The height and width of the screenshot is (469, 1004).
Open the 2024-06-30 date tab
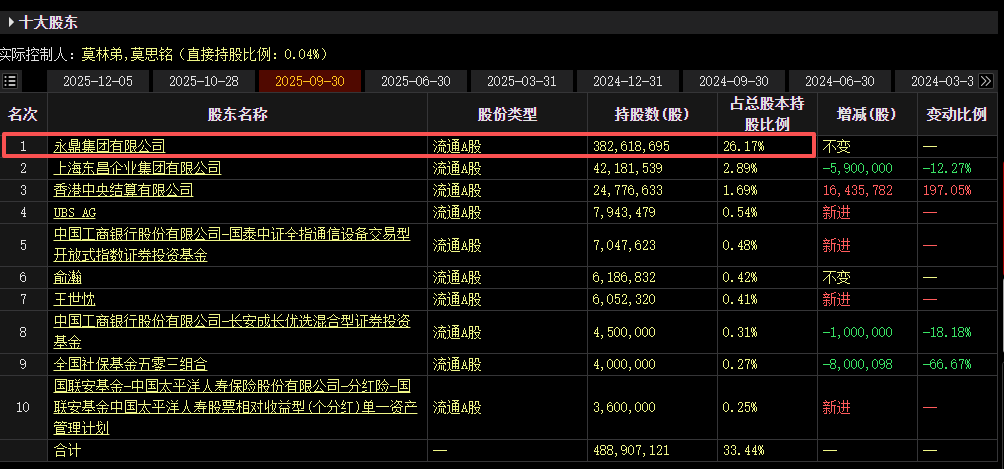pos(839,81)
